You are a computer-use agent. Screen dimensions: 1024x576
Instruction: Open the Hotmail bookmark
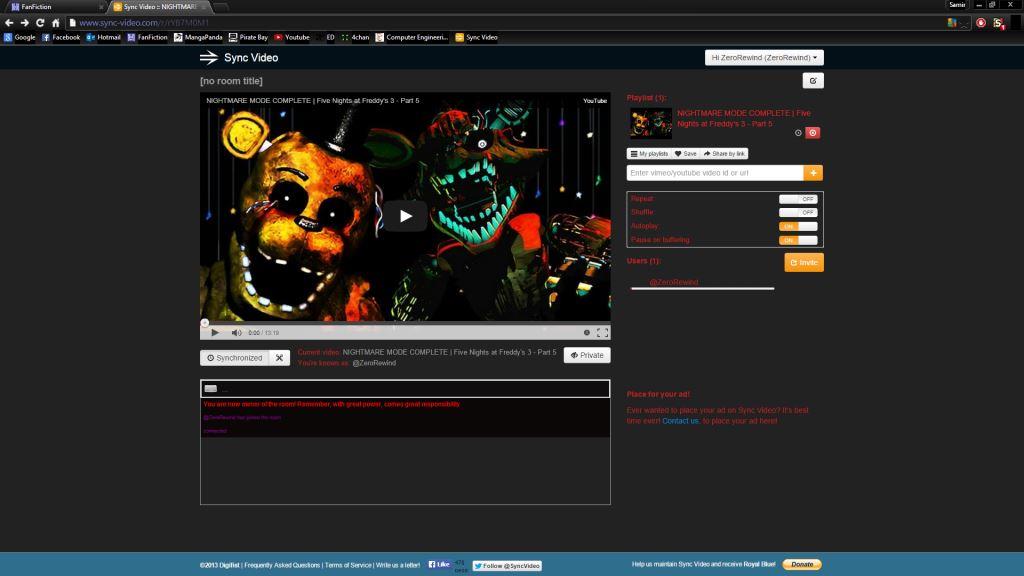pos(103,37)
